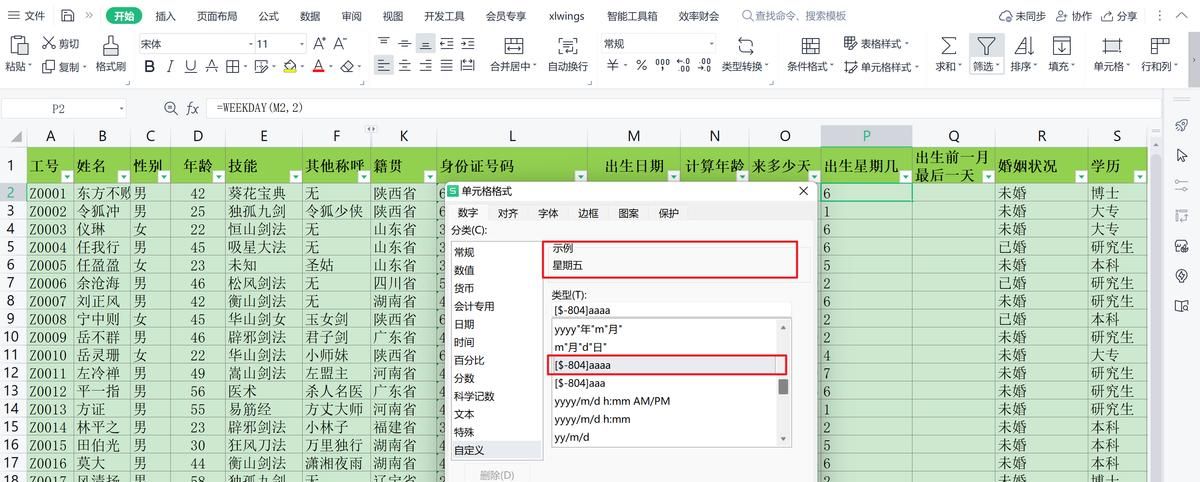Increase font size with the A+ icon
Screen dimensions: 1200x482
point(319,44)
